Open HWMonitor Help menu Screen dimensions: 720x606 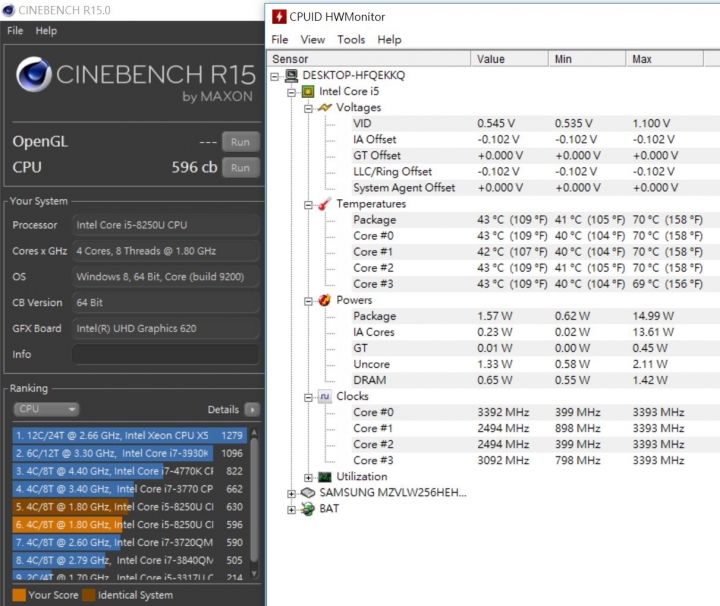389,39
